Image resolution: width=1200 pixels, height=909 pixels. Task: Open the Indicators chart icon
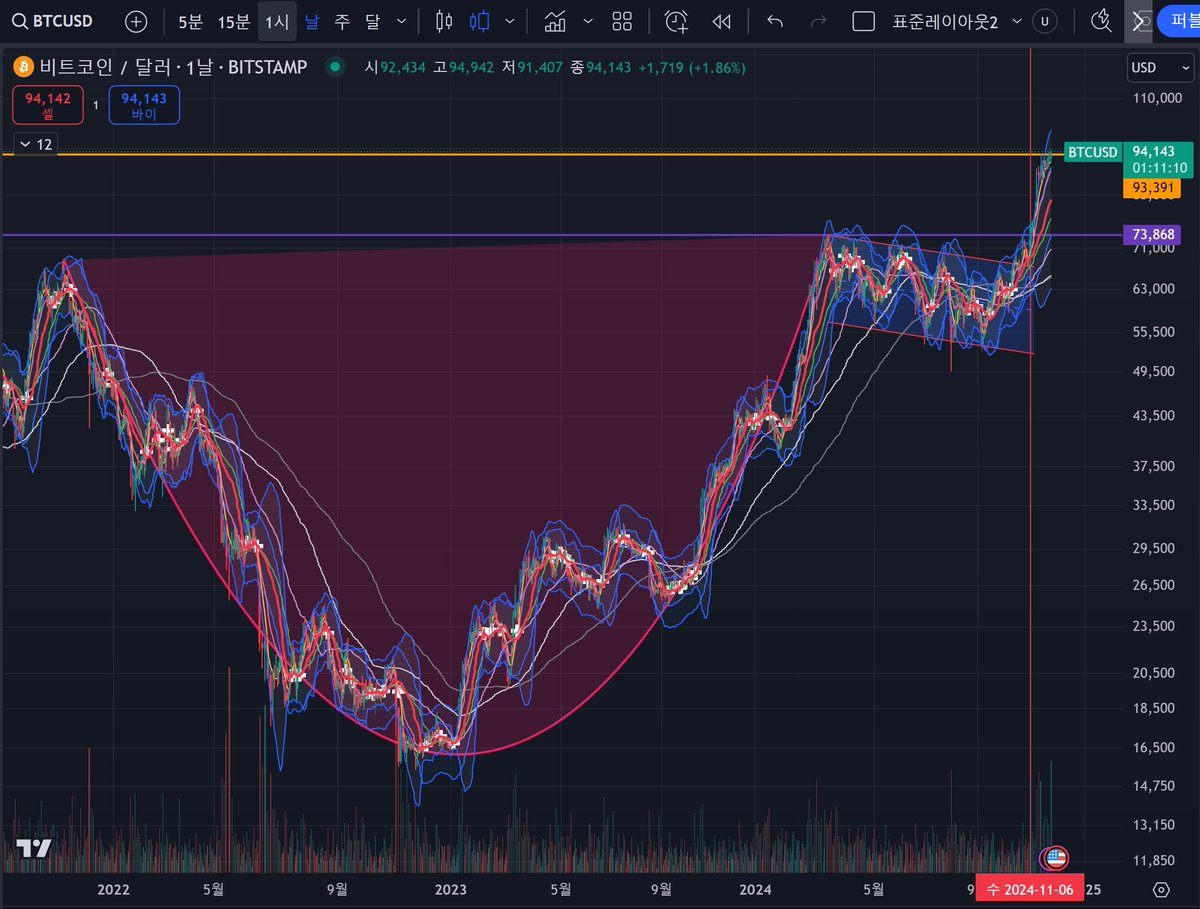[556, 21]
